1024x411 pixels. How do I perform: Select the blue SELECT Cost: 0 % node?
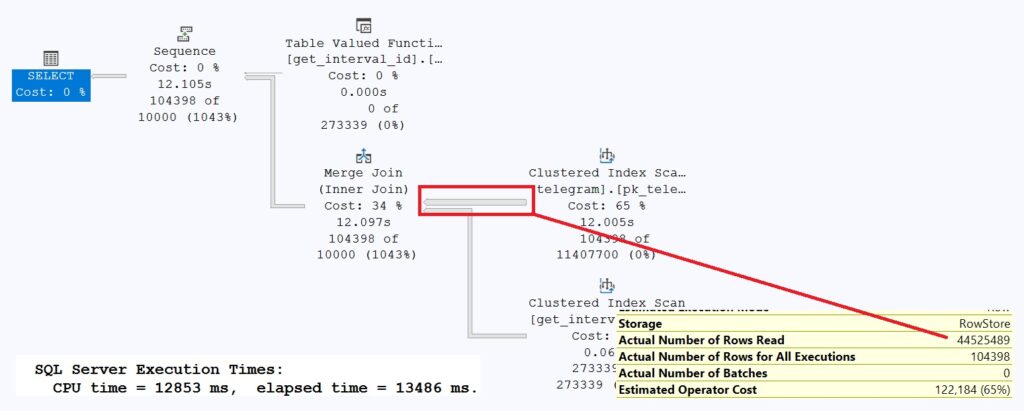click(51, 84)
